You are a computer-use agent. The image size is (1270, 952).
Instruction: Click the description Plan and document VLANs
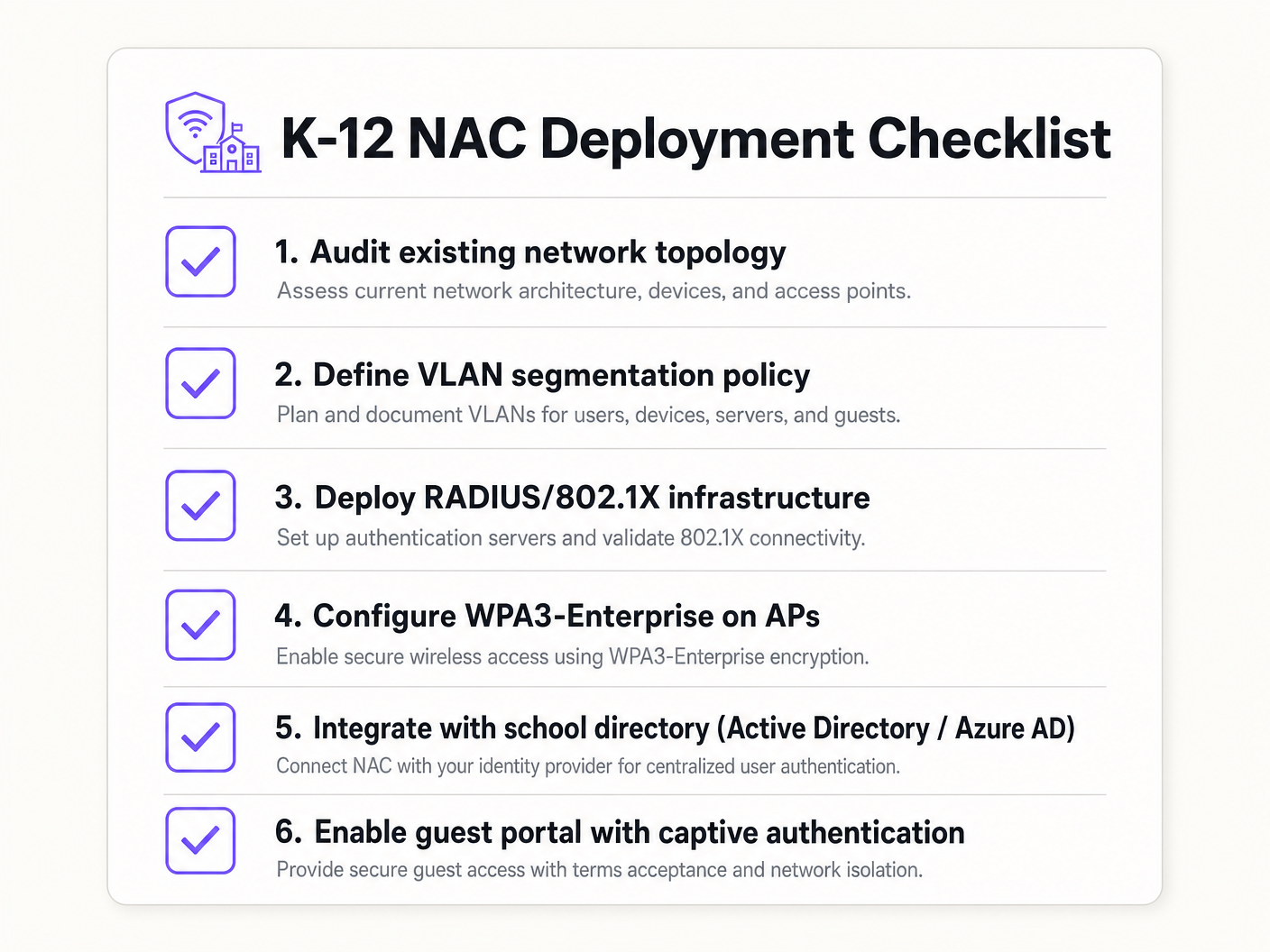[588, 415]
